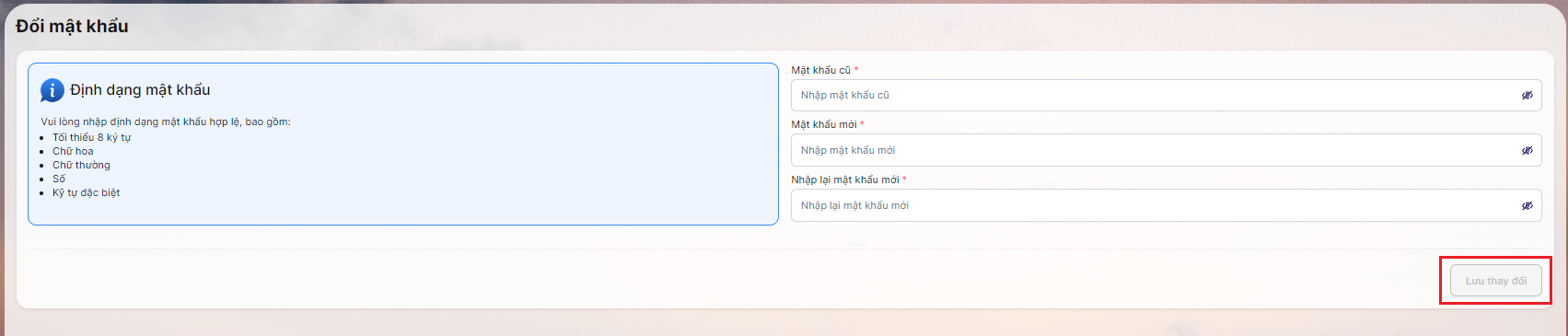Screen dimensions: 1568x336
Task: Select the Nhập lại mật khẩu mới input box
Action: [x=1166, y=206]
